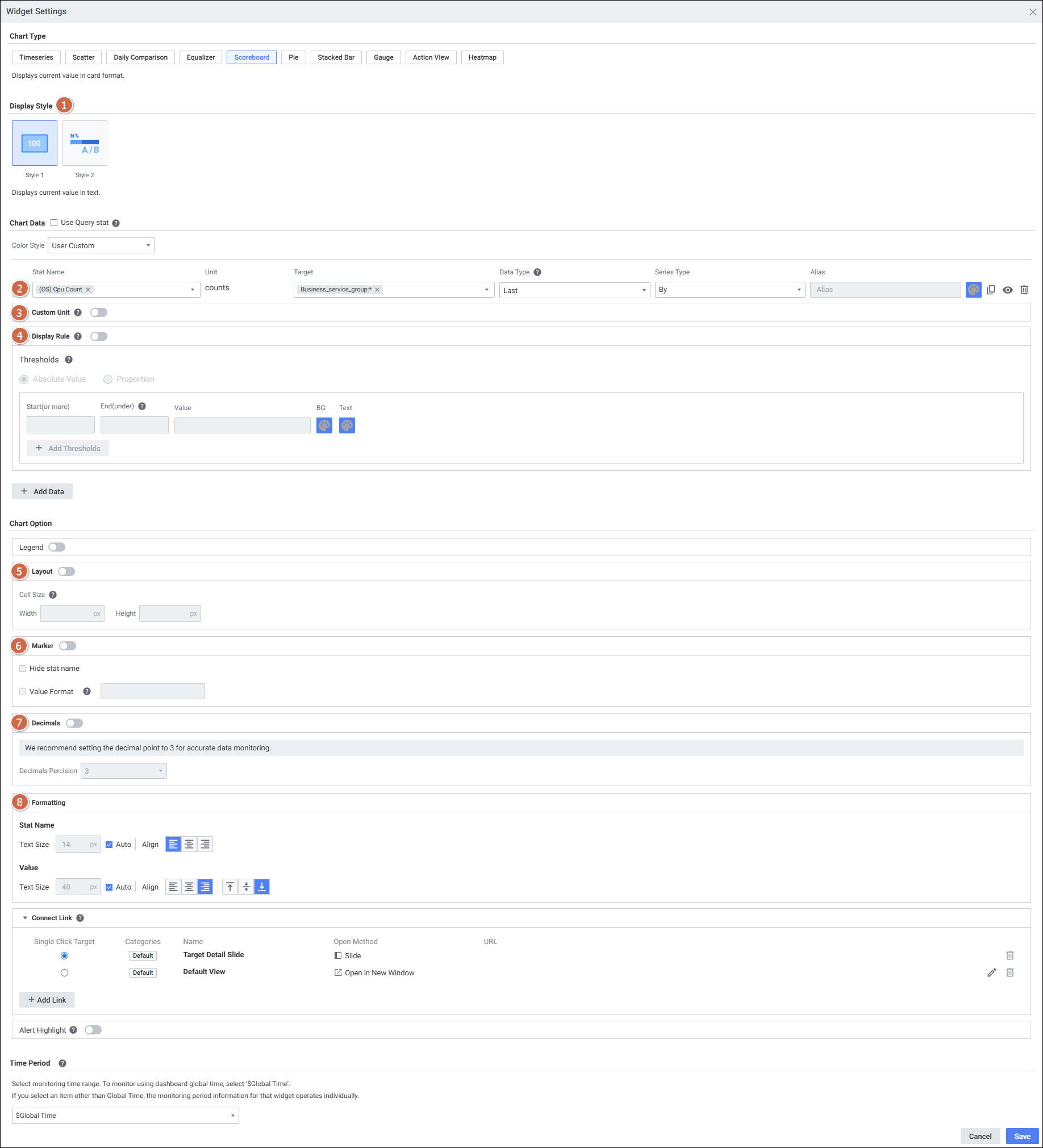This screenshot has height=1148, width=1043.
Task: Save the widget settings
Action: (1021, 1136)
